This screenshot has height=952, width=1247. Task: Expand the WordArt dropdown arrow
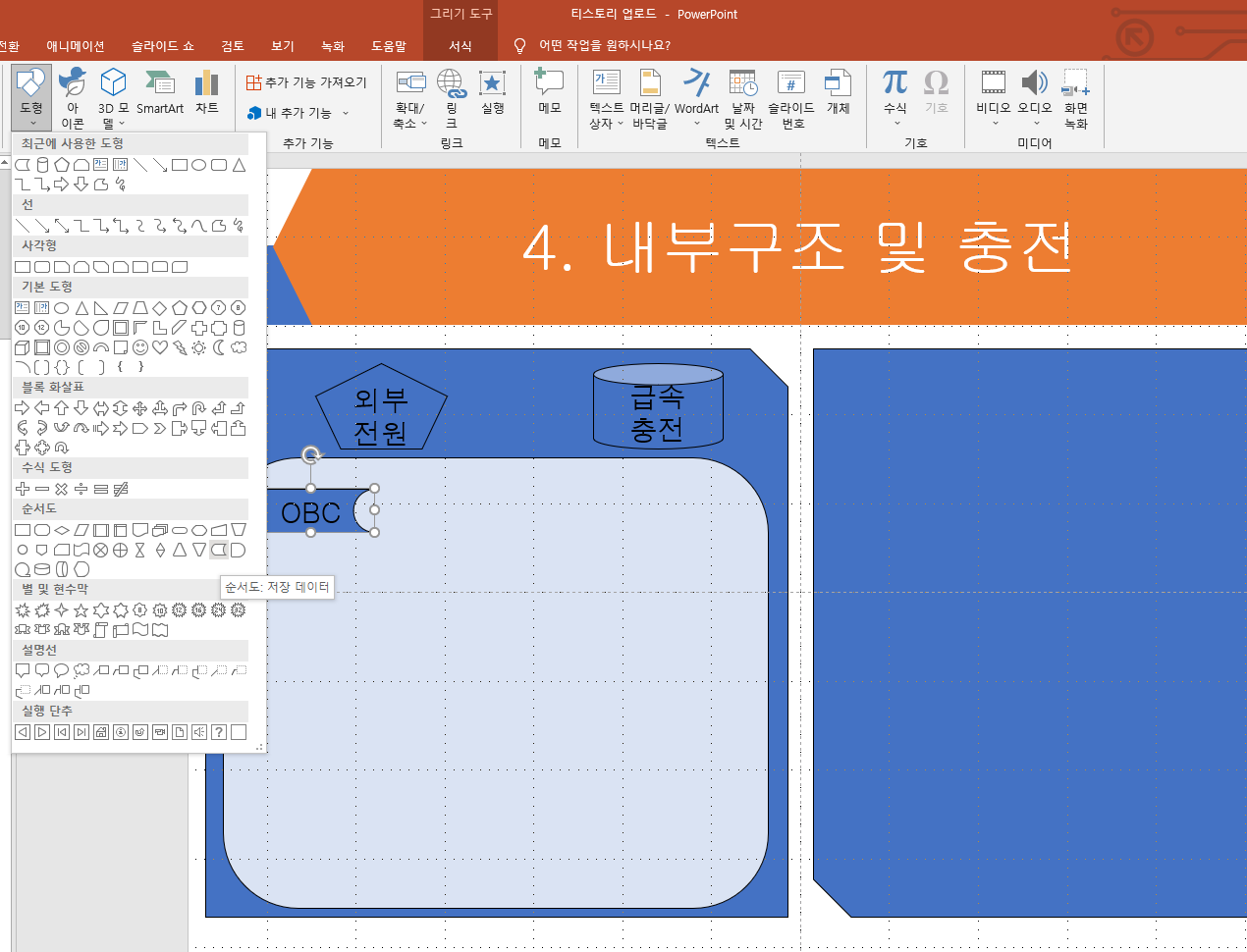point(697,124)
